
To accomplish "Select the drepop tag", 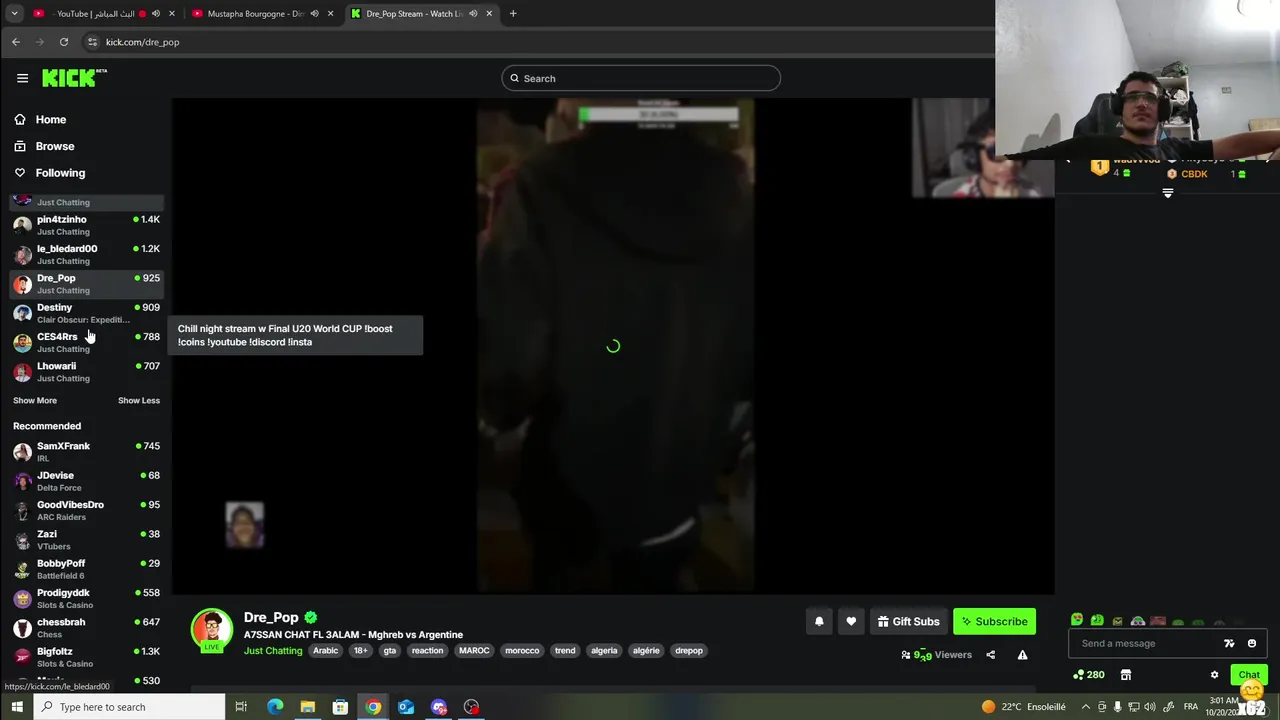I will pos(689,651).
